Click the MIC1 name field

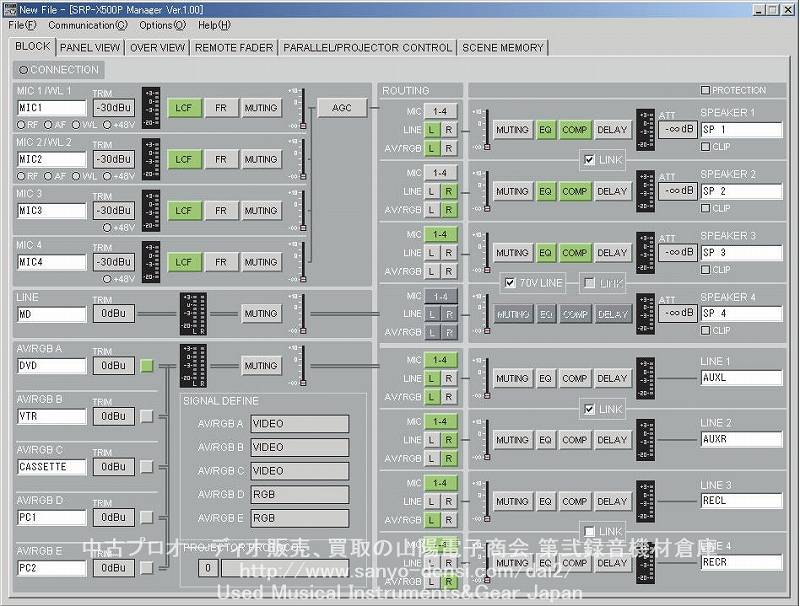click(x=52, y=108)
